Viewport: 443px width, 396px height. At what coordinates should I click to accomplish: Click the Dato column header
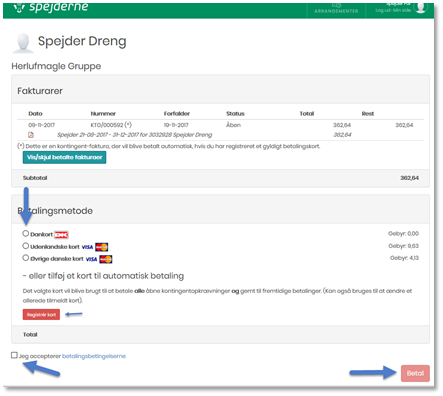tap(35, 114)
